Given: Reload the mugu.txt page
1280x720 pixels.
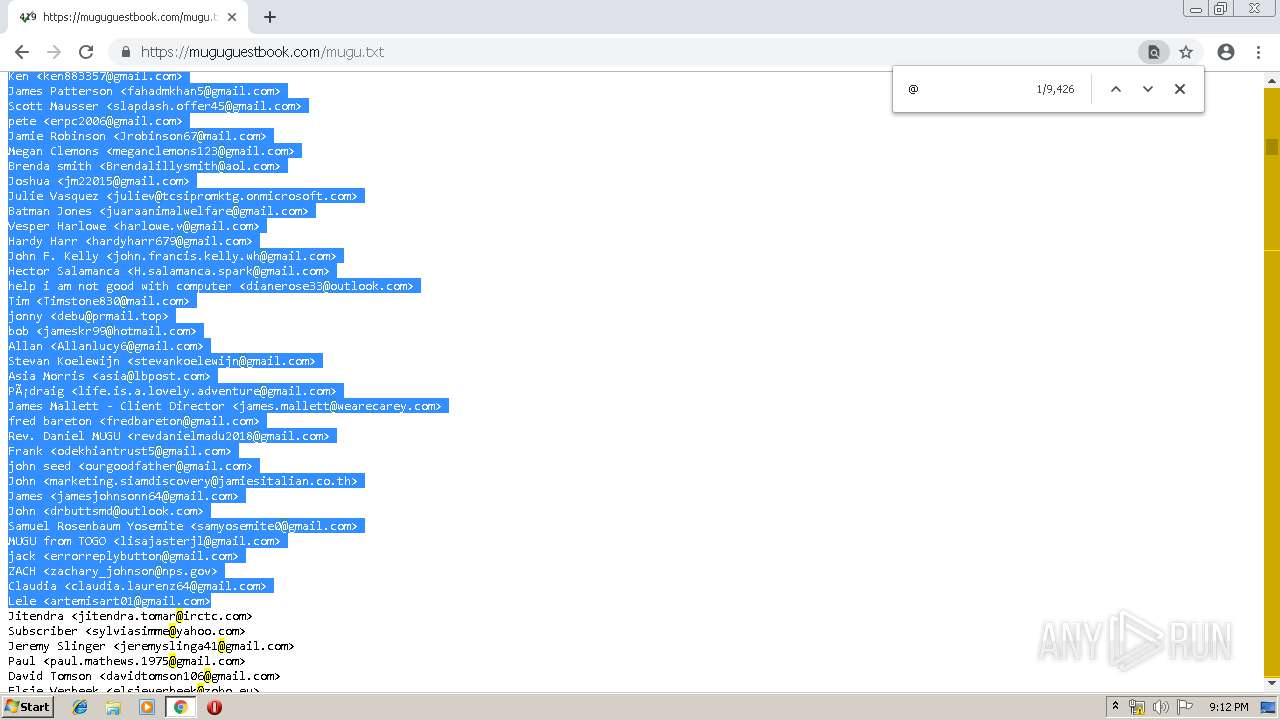Looking at the screenshot, I should (86, 52).
